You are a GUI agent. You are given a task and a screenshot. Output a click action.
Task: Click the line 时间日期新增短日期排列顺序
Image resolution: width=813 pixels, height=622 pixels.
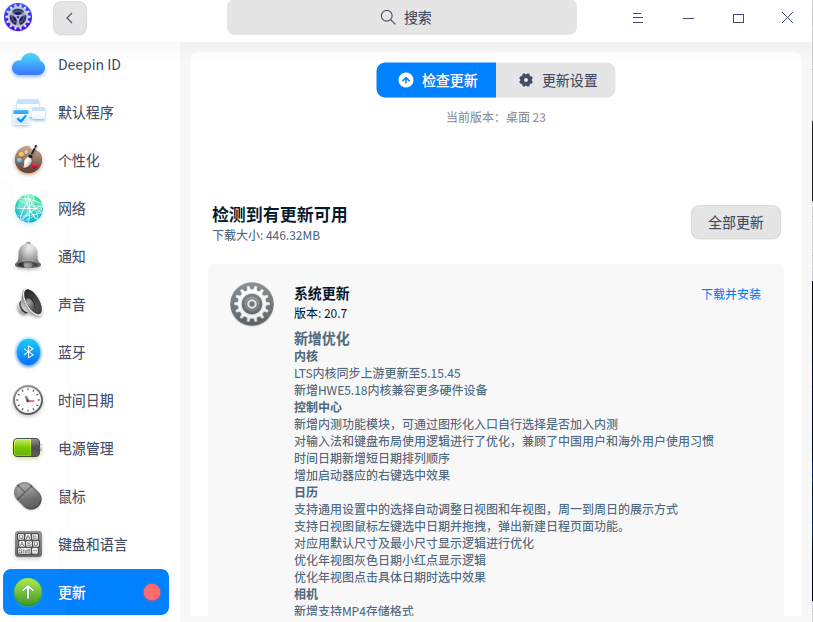click(372, 459)
